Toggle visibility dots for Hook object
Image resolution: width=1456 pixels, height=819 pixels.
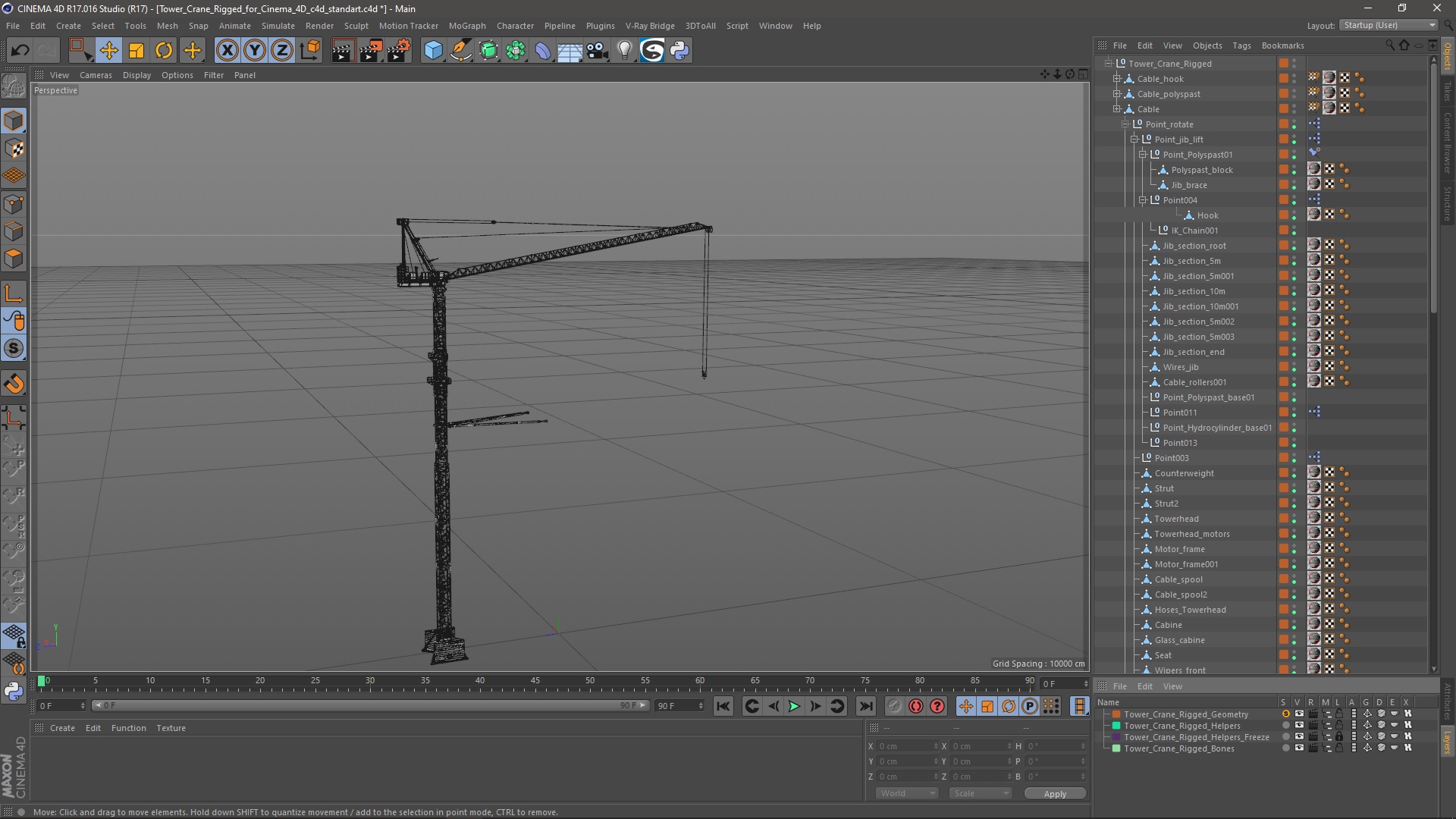click(1294, 215)
